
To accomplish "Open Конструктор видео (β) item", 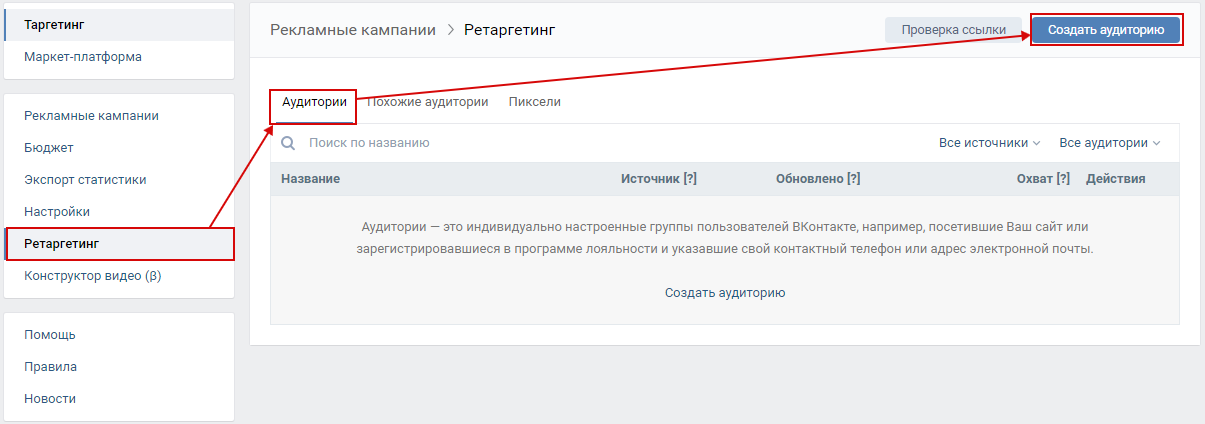I will (119, 276).
